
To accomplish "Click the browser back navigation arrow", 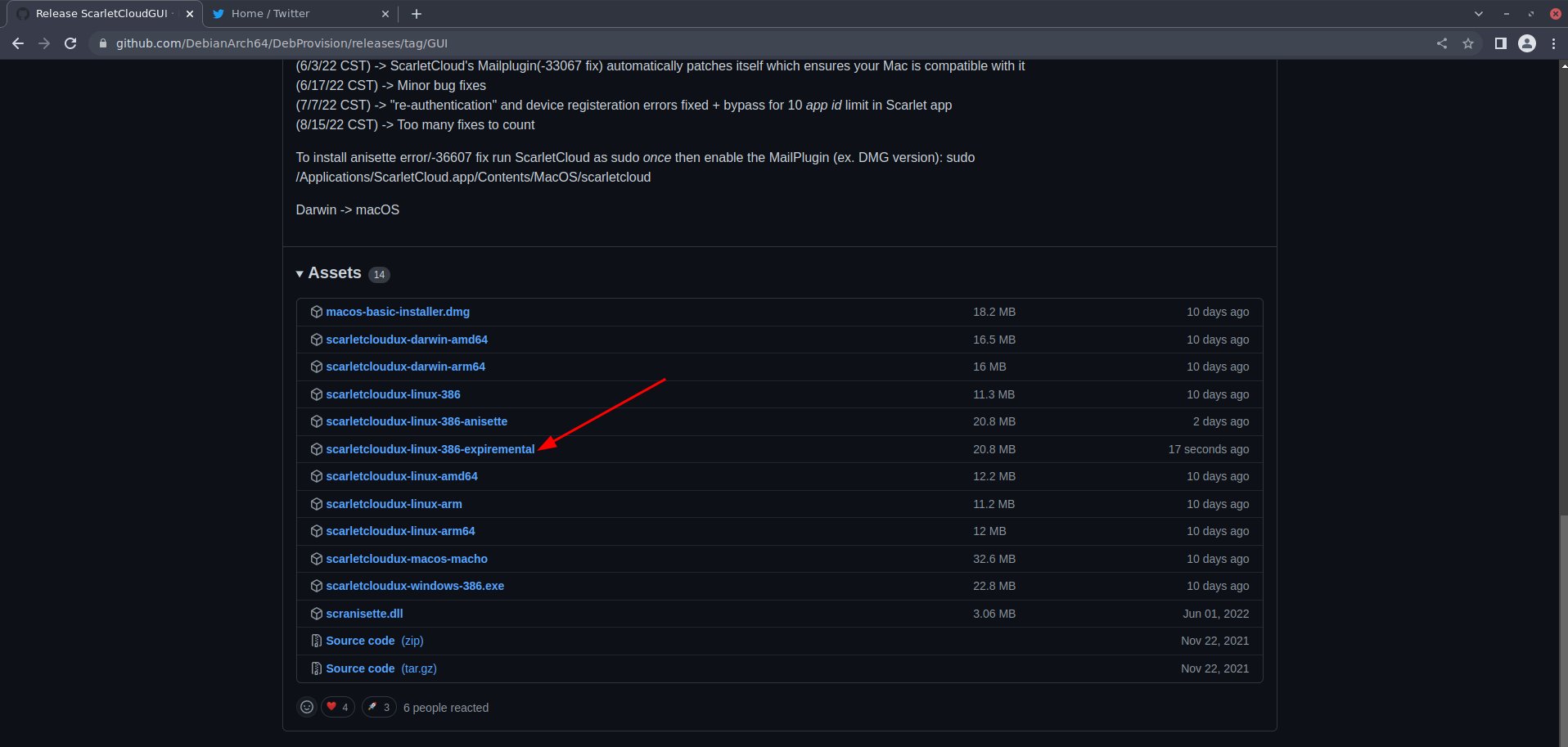I will (x=17, y=43).
